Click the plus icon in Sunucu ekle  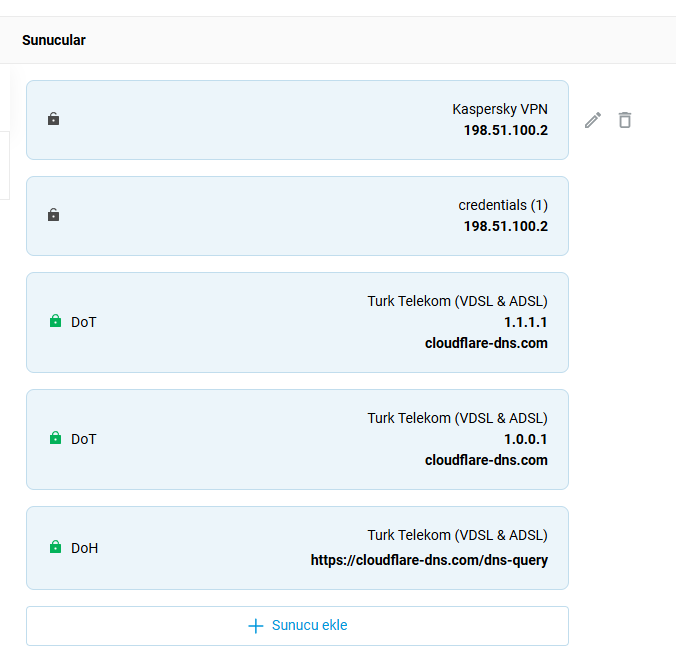pos(256,626)
